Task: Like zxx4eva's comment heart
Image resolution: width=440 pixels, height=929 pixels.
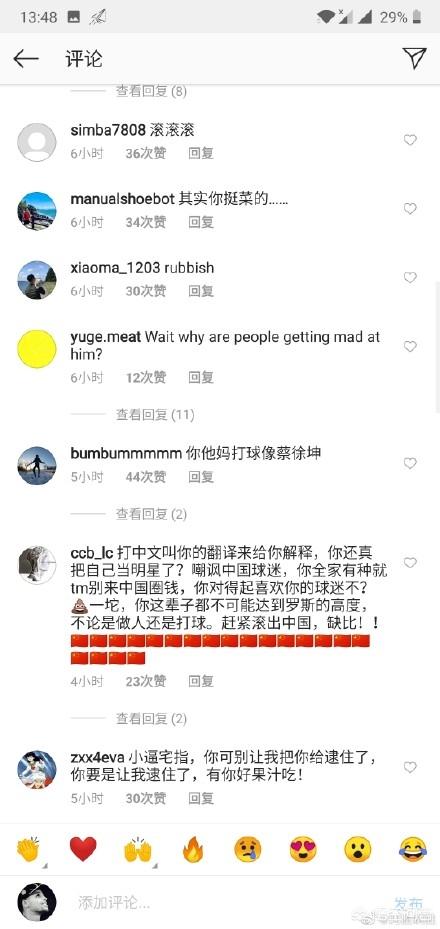Action: coord(410,767)
